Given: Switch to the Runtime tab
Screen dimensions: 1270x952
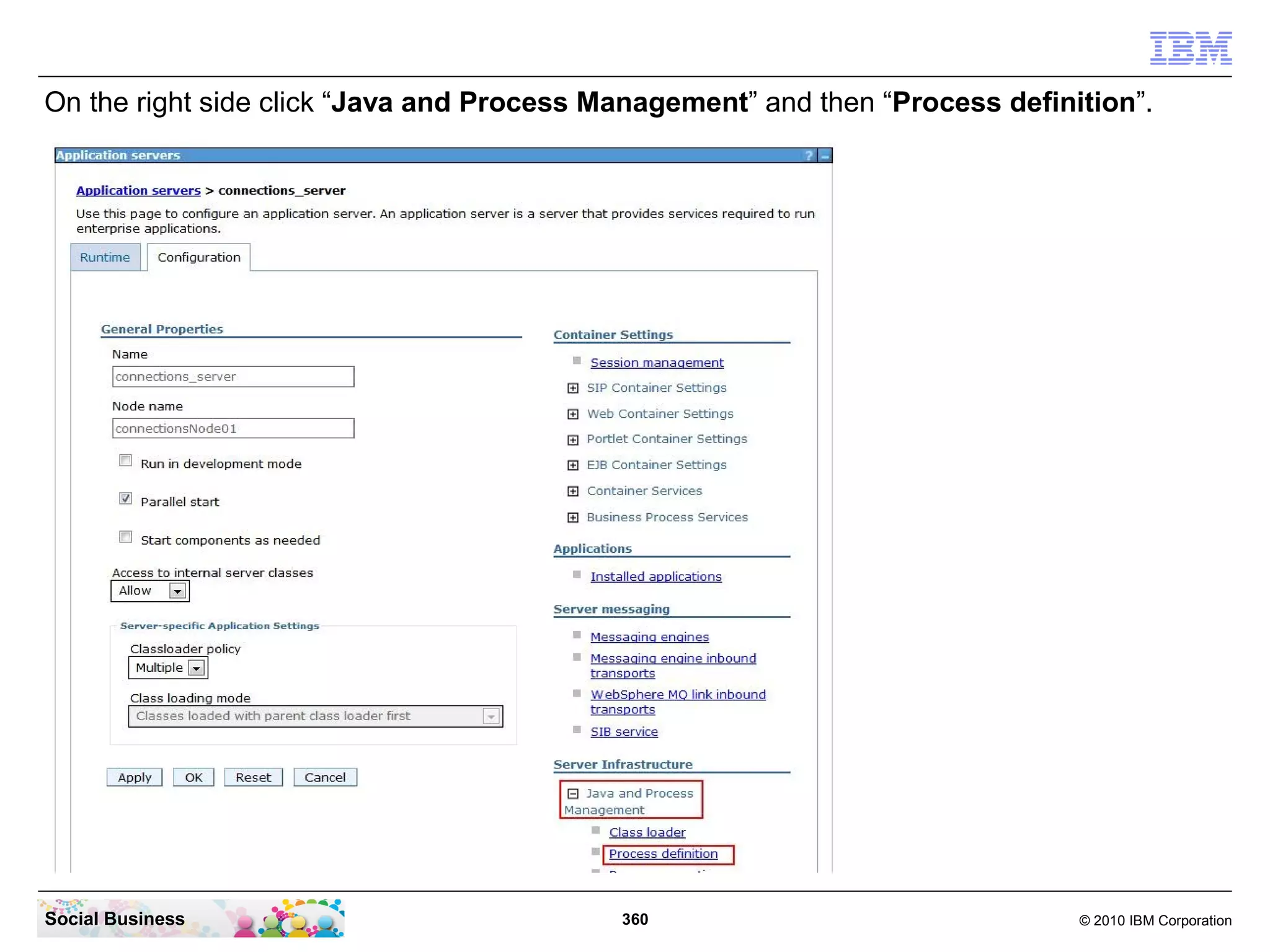Looking at the screenshot, I should (105, 257).
